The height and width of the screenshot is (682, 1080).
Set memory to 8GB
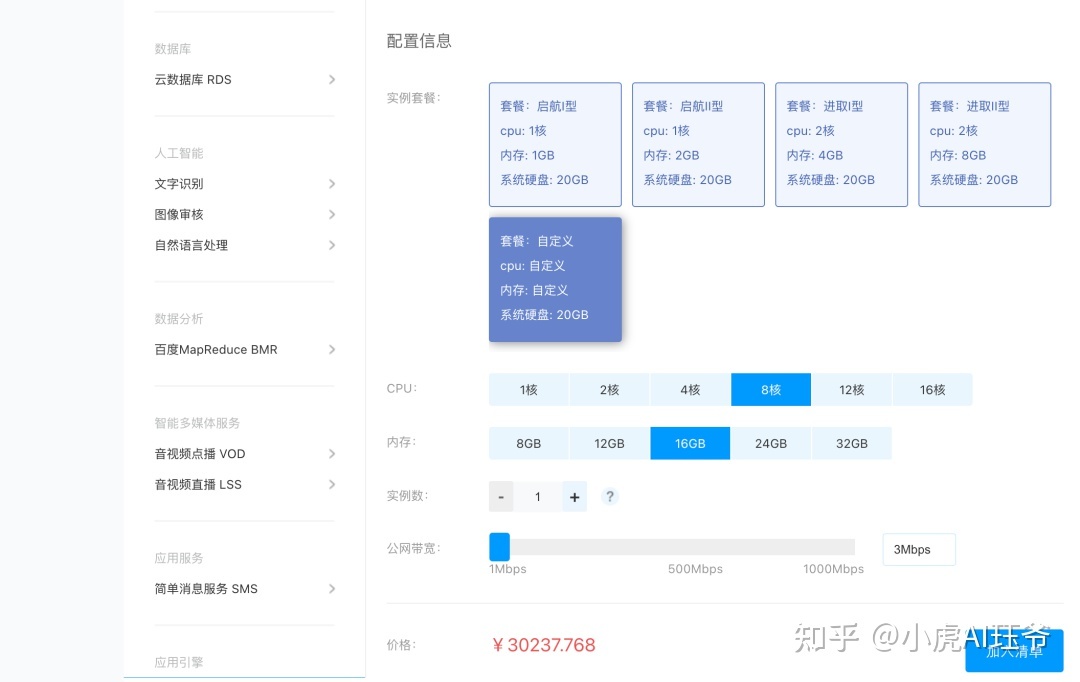529,444
